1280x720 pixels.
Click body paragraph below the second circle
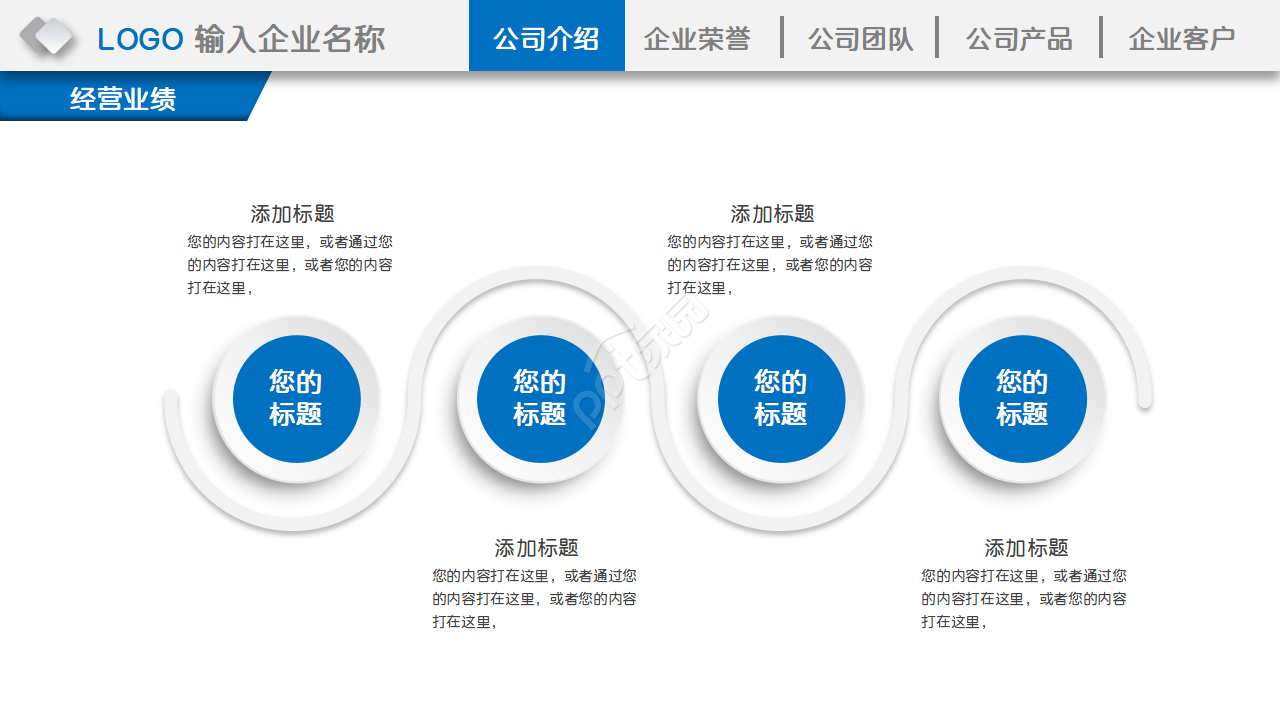coord(534,599)
